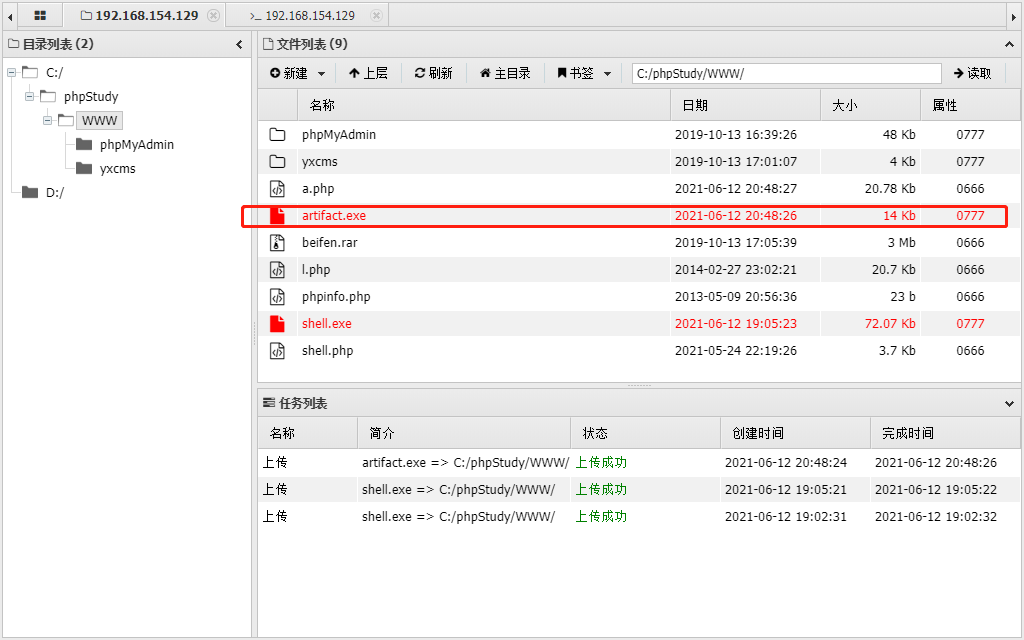
Task: Select yxcms folder in directory tree
Action: [x=118, y=168]
